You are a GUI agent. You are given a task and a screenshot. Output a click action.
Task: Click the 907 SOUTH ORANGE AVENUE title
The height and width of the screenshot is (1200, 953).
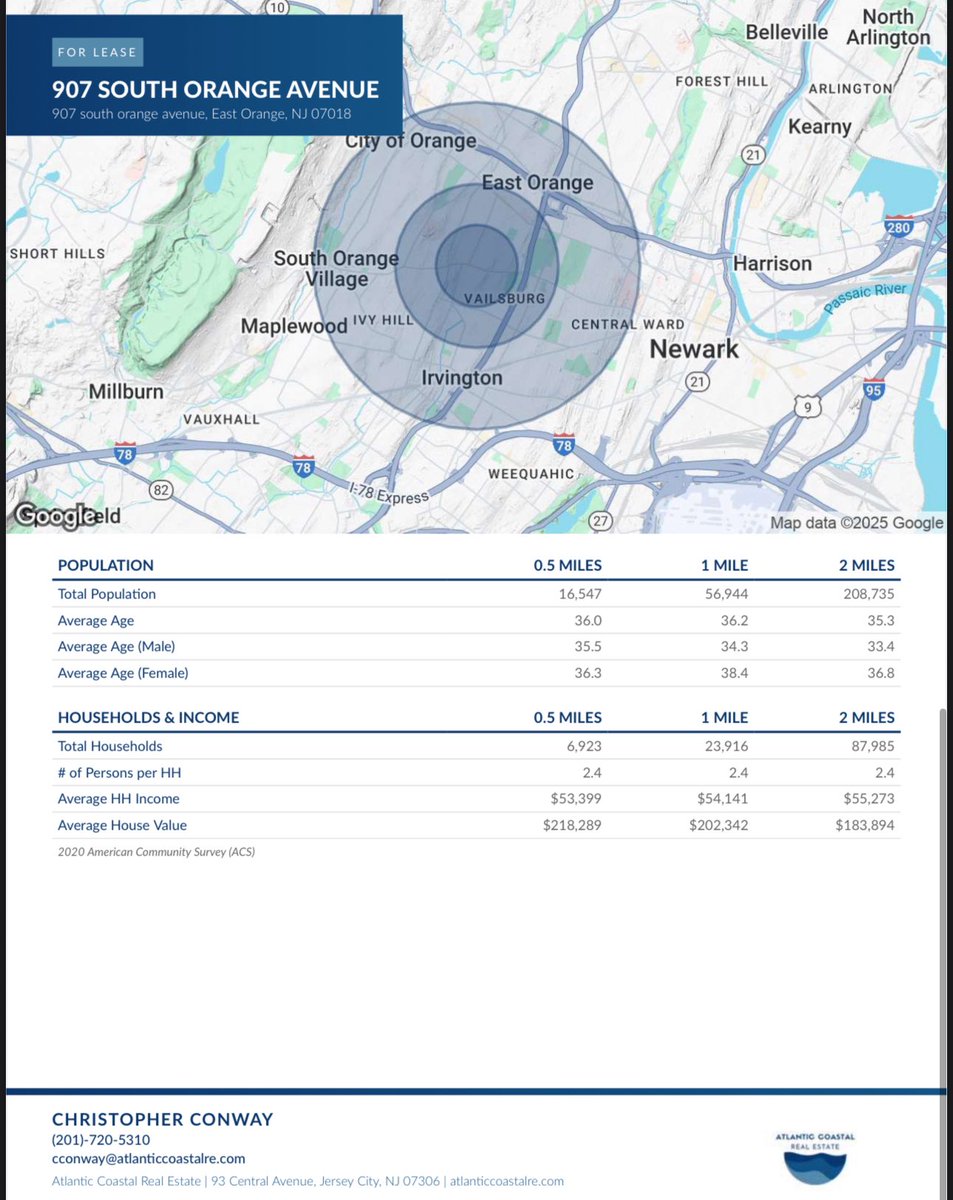click(216, 89)
